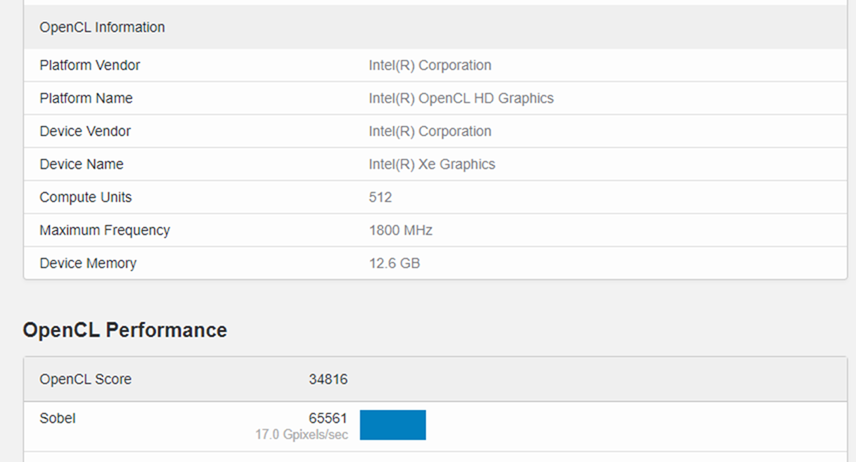
Task: Click the 1800 MHz frequency value
Action: tap(400, 230)
